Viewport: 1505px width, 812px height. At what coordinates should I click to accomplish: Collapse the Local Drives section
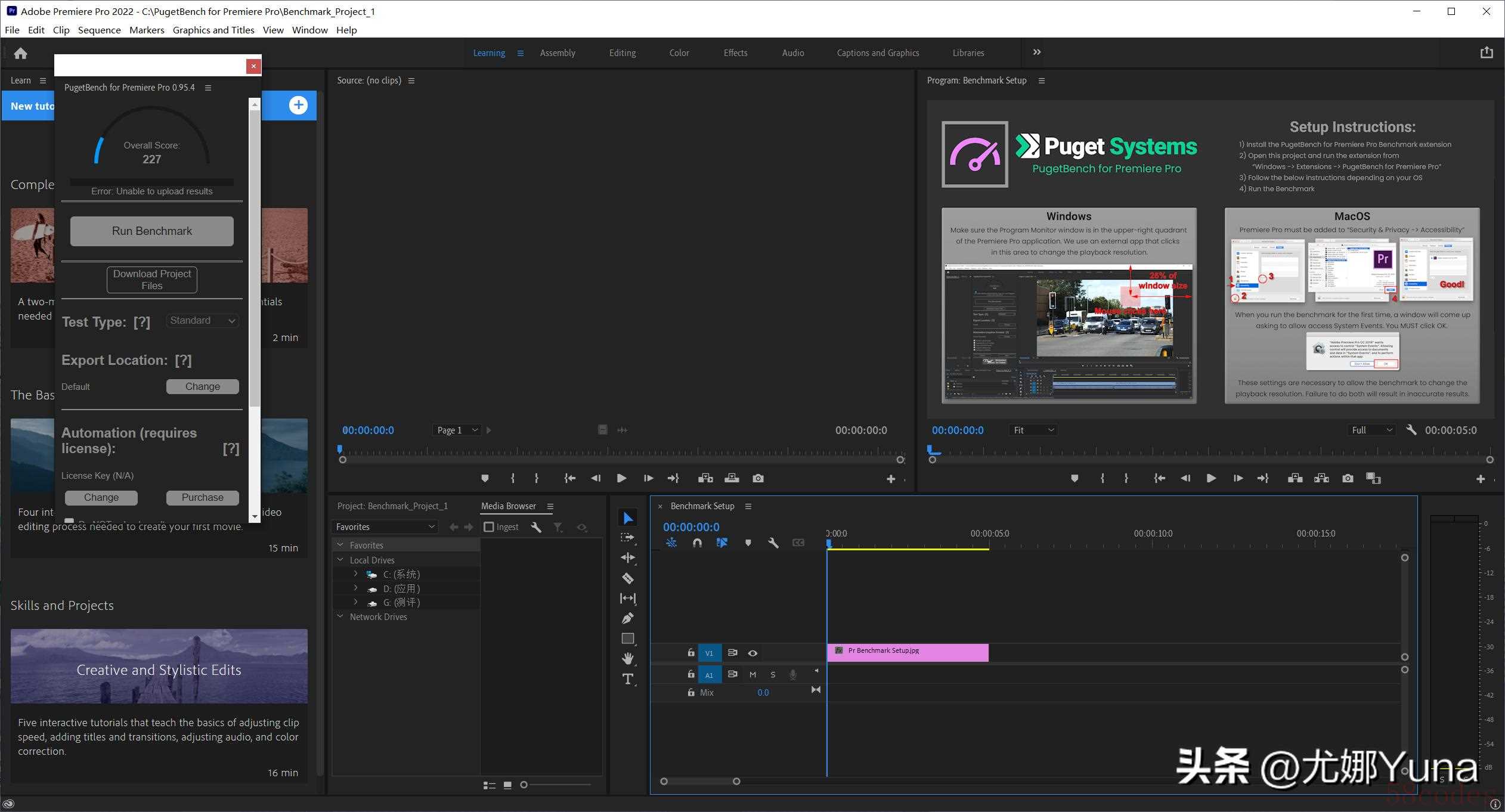click(x=340, y=560)
